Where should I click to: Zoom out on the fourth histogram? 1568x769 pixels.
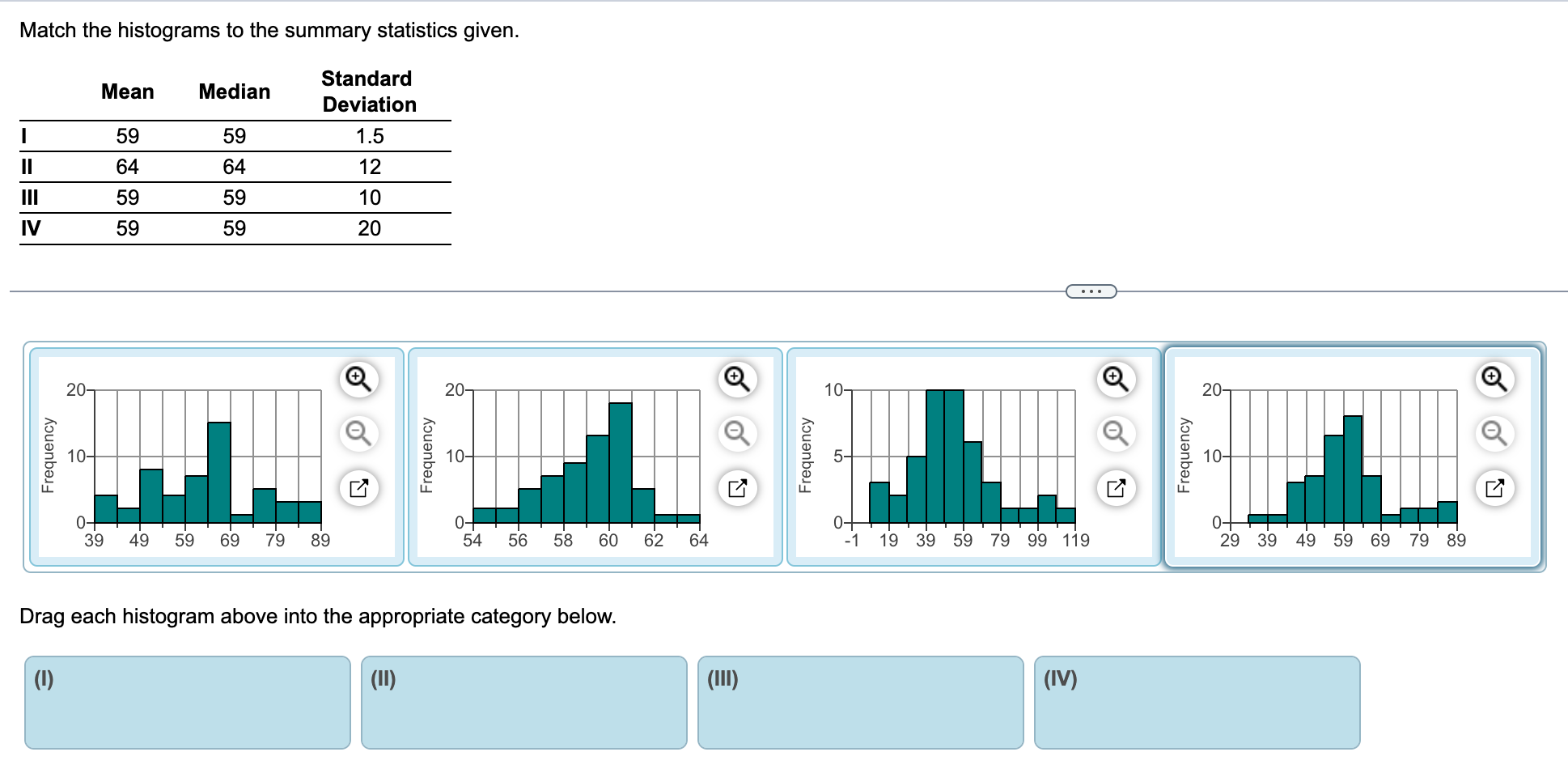1493,433
